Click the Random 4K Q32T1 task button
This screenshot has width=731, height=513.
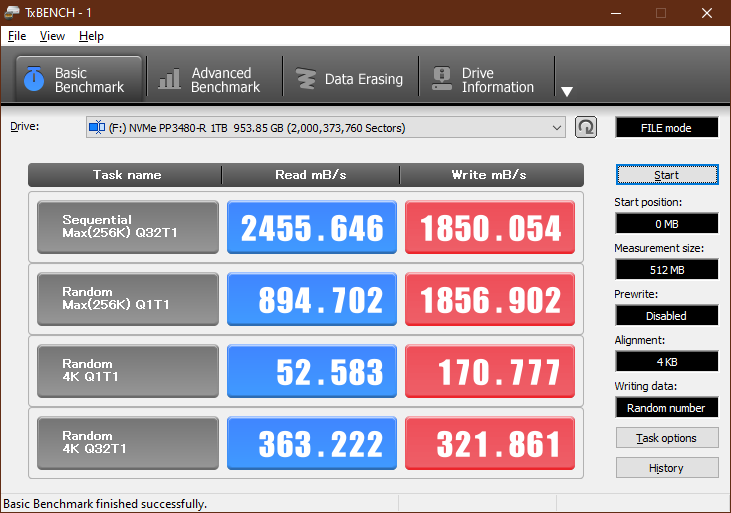(128, 443)
